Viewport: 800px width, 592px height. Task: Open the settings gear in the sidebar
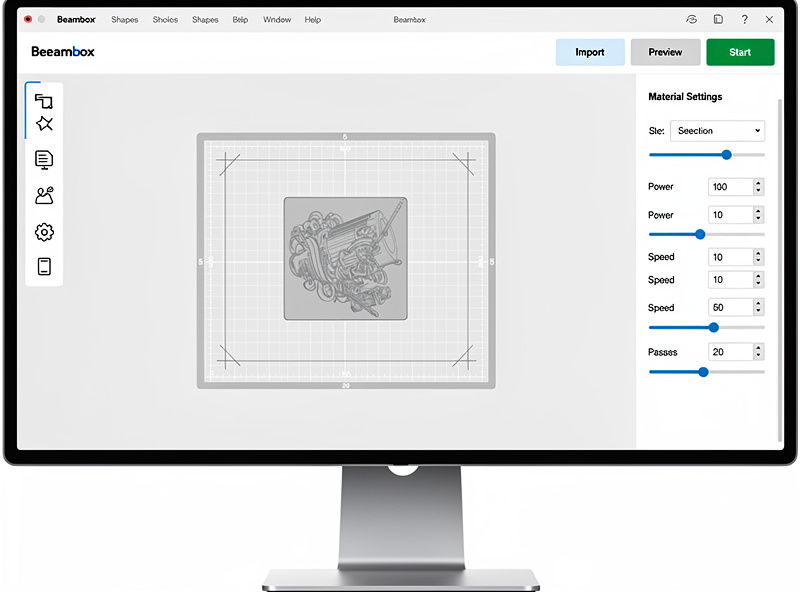(x=44, y=232)
